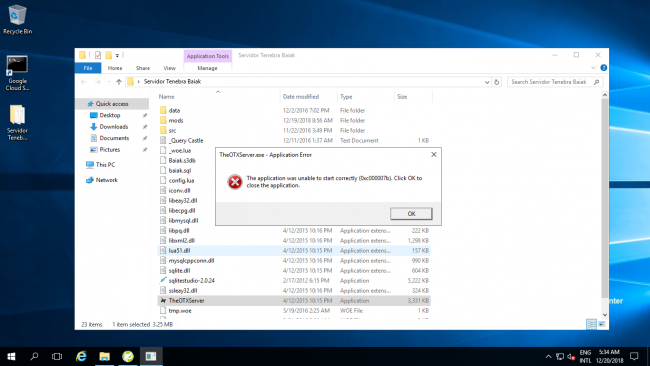Go up one folder level with Up arrow

(x=119, y=82)
